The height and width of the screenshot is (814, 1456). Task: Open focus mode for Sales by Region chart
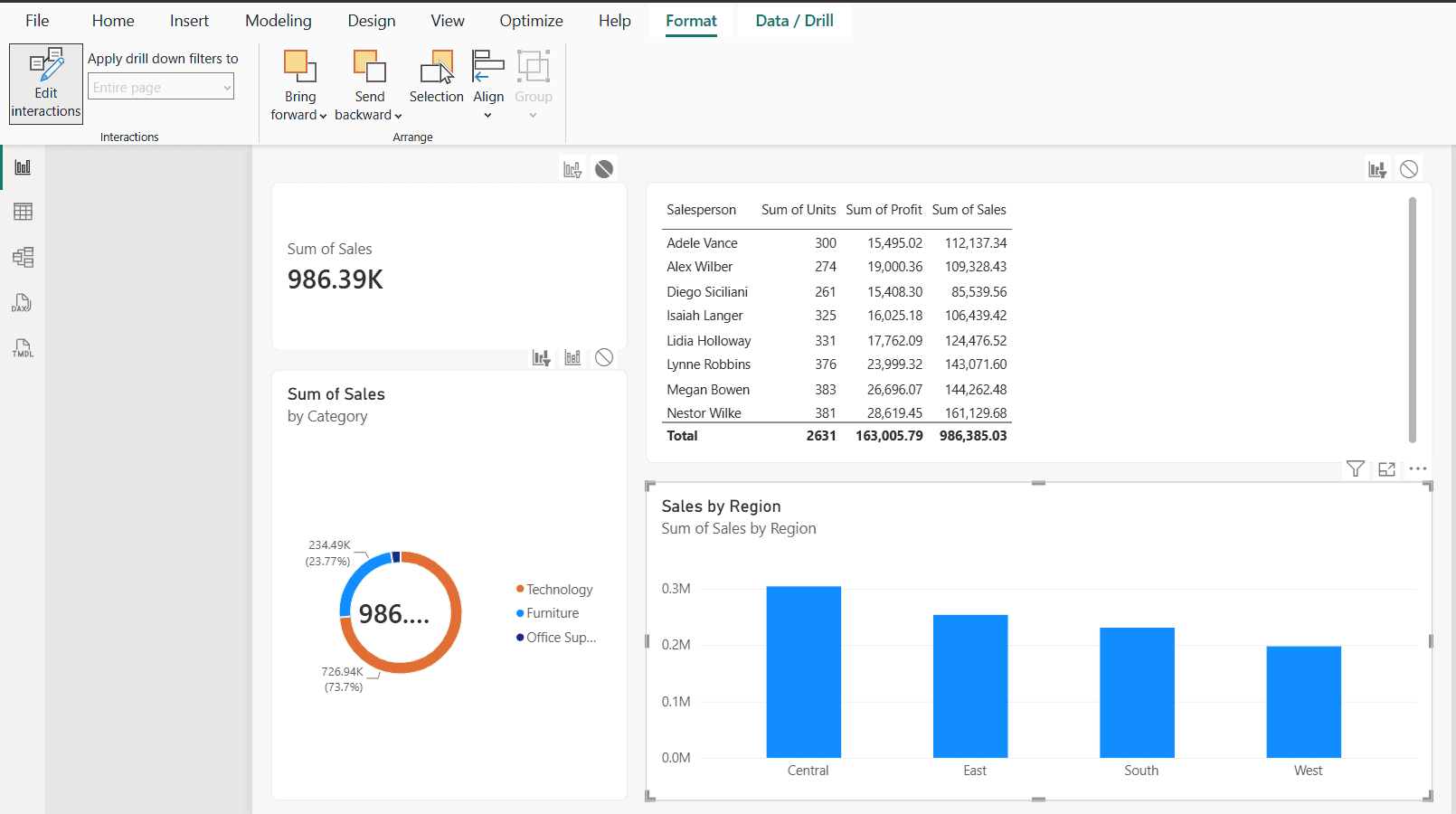(x=1386, y=469)
